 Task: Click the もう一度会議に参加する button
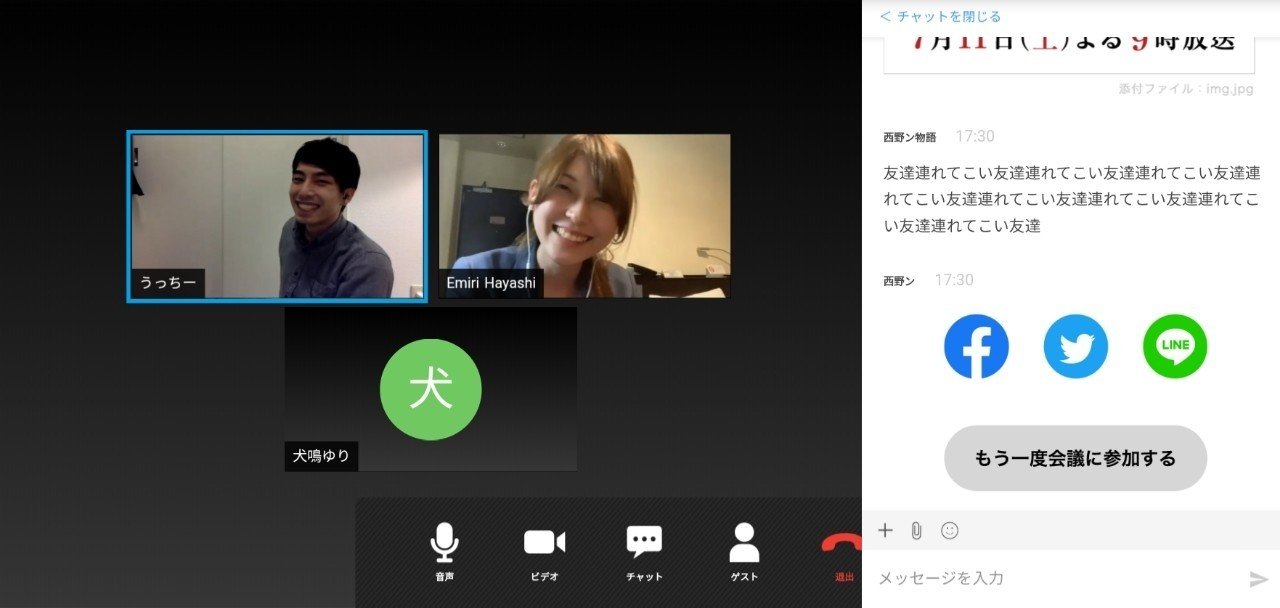click(1075, 457)
